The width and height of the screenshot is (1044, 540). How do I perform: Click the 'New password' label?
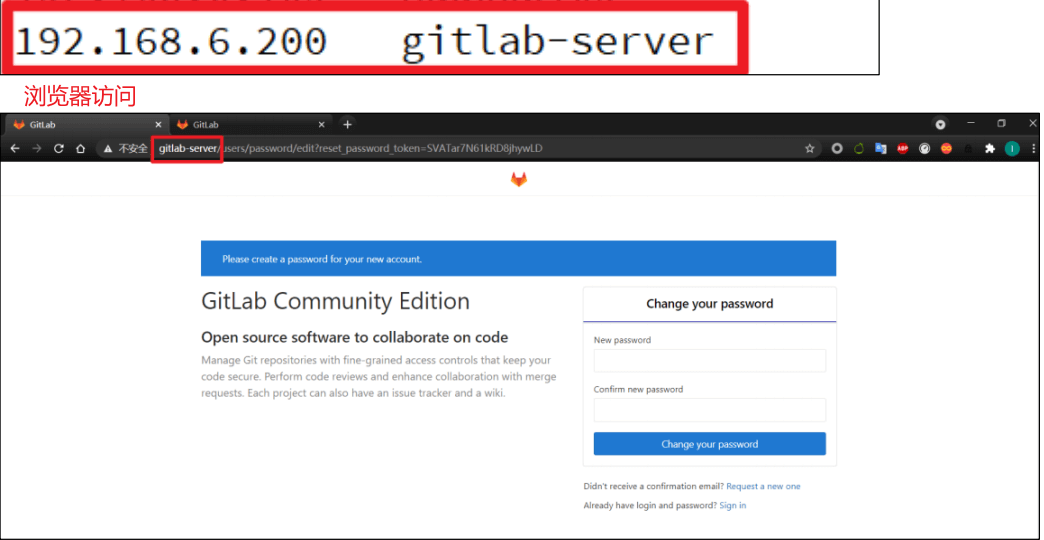pyautogui.click(x=623, y=340)
